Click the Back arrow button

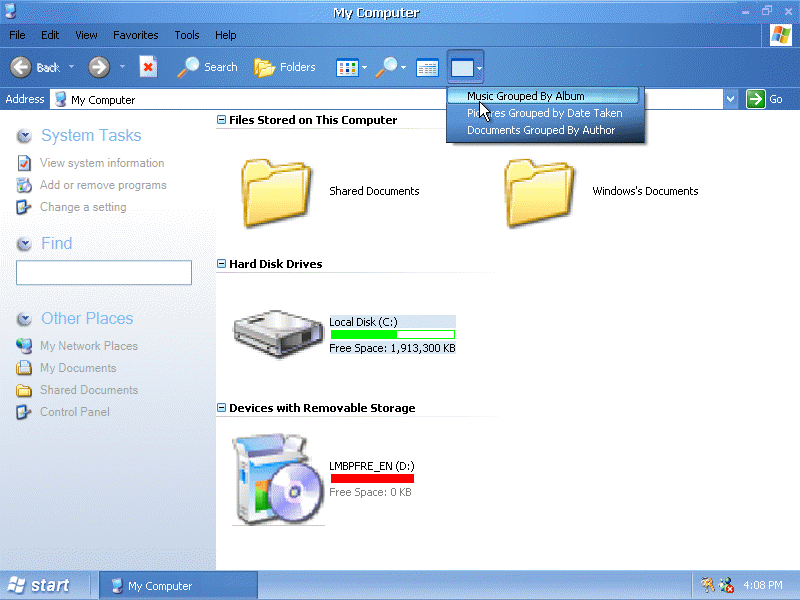[x=21, y=67]
